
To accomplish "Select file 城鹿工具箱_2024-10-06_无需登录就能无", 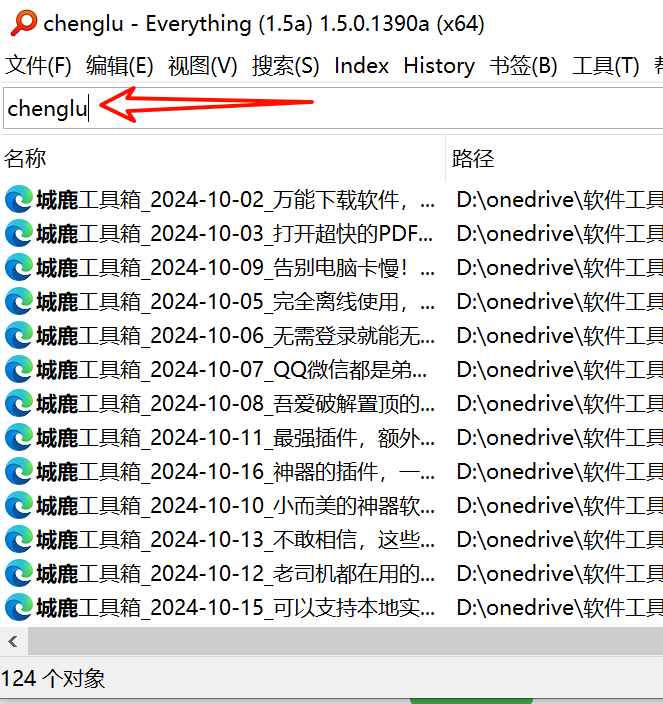I will click(236, 336).
